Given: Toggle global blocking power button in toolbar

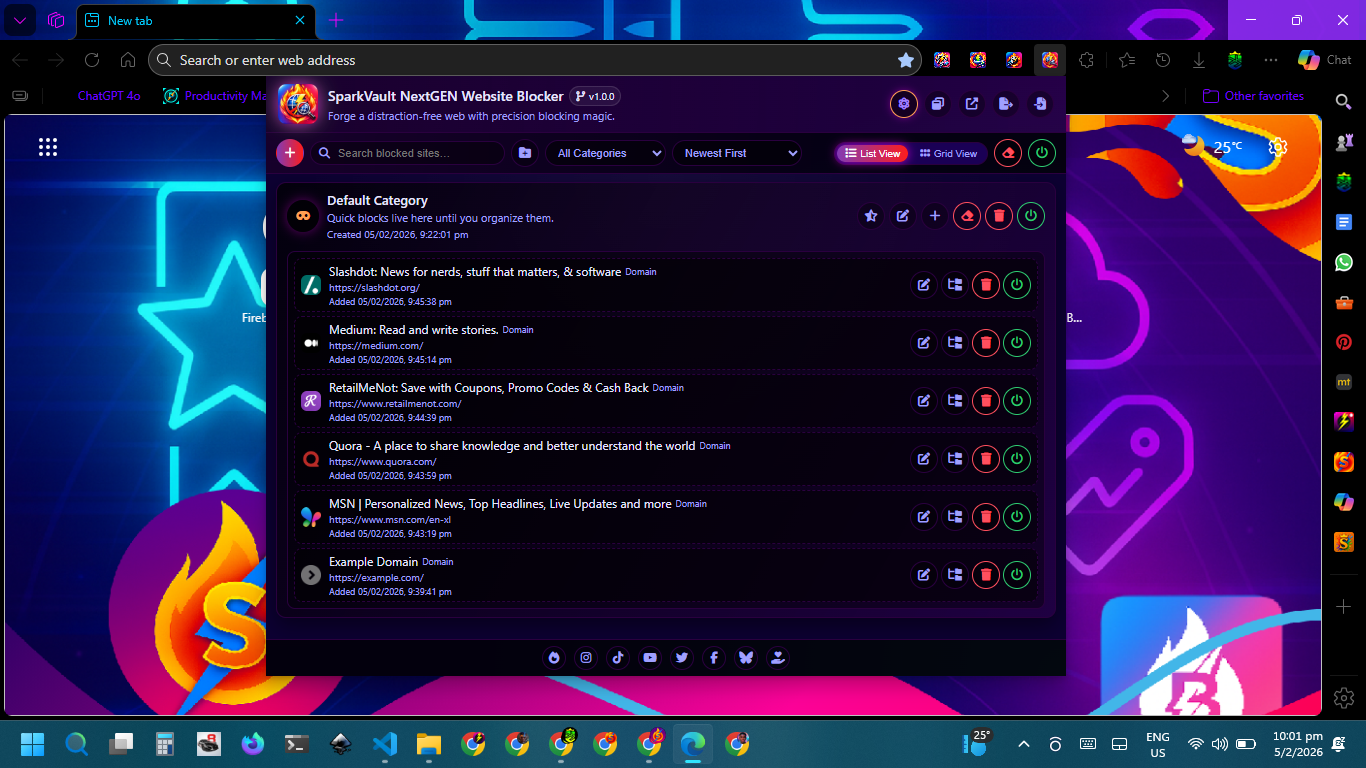Looking at the screenshot, I should (1042, 153).
